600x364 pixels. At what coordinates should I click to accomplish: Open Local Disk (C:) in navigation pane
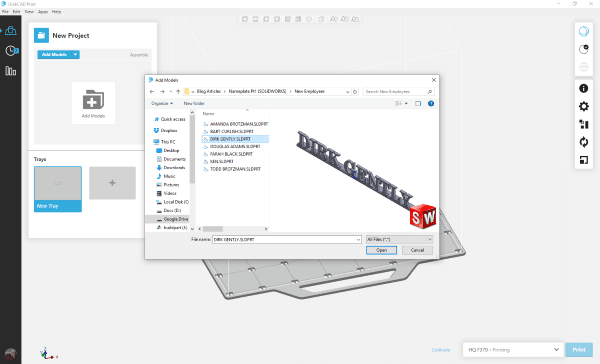pos(172,202)
